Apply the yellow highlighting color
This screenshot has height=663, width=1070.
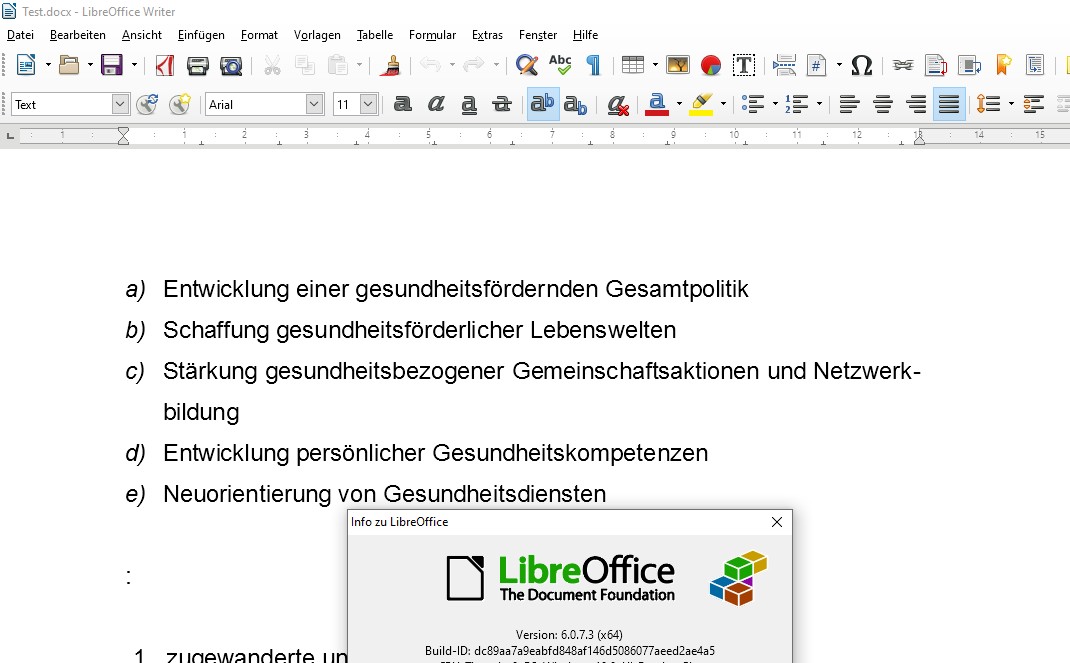point(701,104)
